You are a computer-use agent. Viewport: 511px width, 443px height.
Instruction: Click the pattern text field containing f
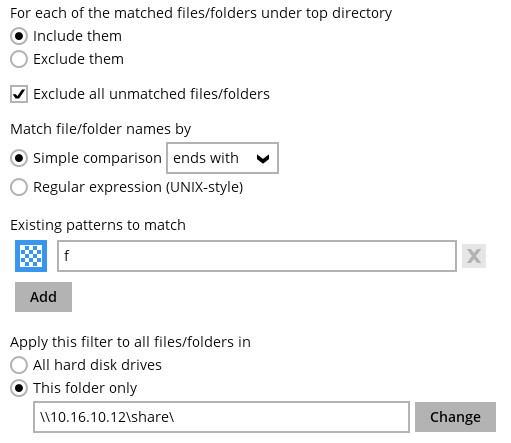coord(257,256)
